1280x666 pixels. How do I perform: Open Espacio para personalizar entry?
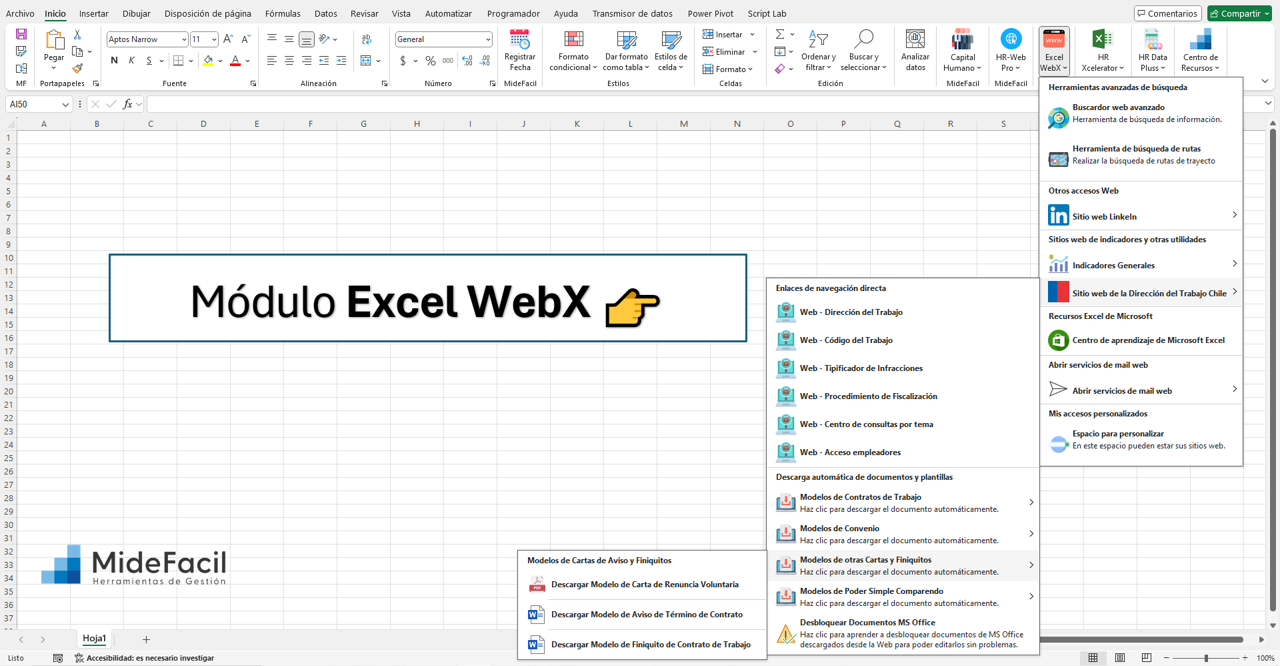[x=1140, y=440]
